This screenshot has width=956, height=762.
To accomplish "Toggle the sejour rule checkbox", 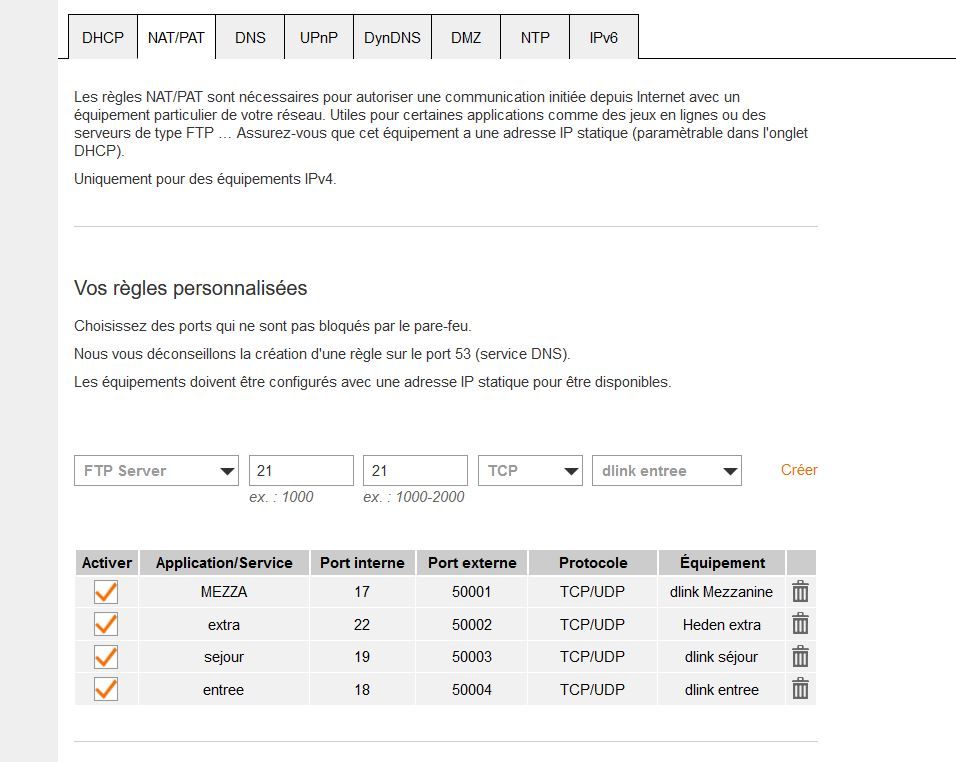I will (105, 657).
